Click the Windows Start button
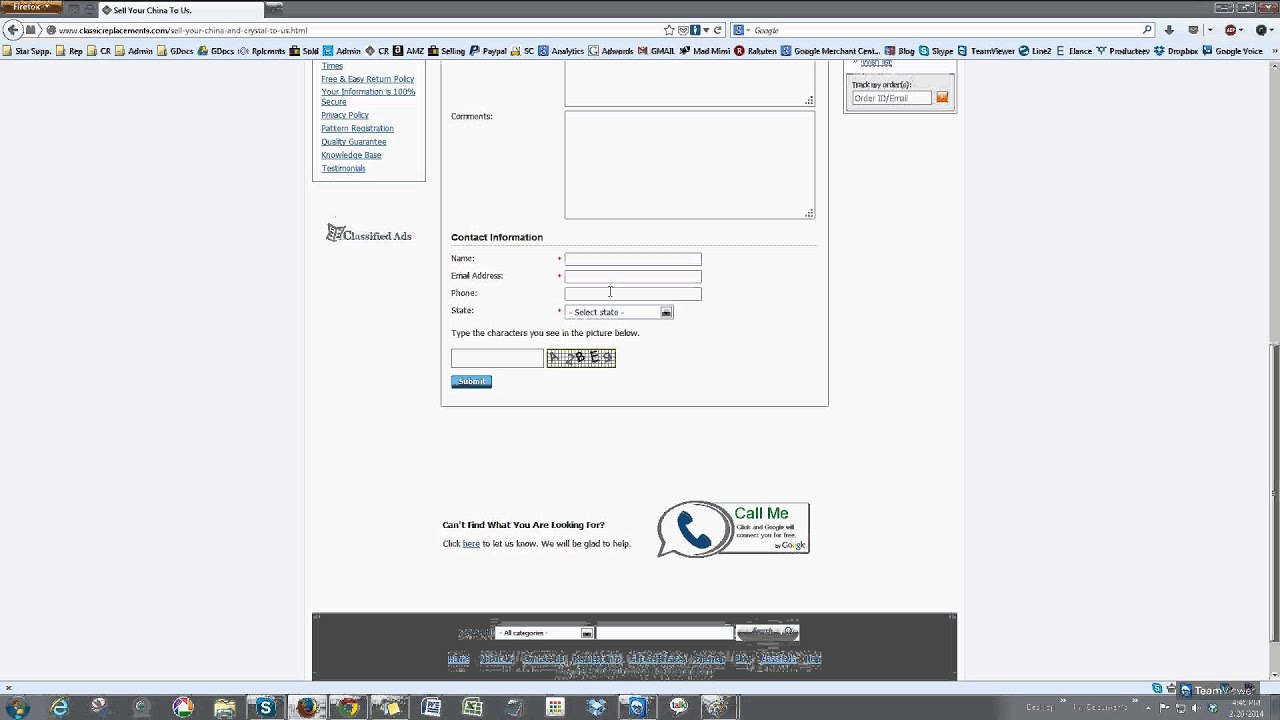Screen dimensions: 1280x720 (17, 707)
